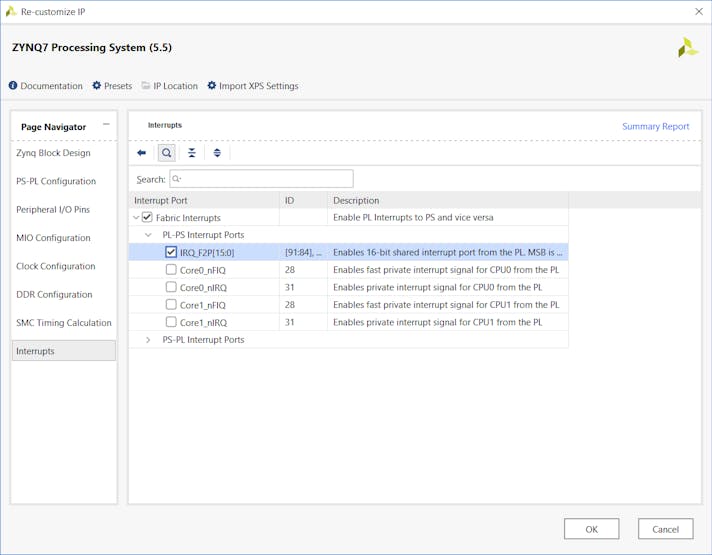
Task: Open the DDR Configuration page
Action: tap(54, 294)
